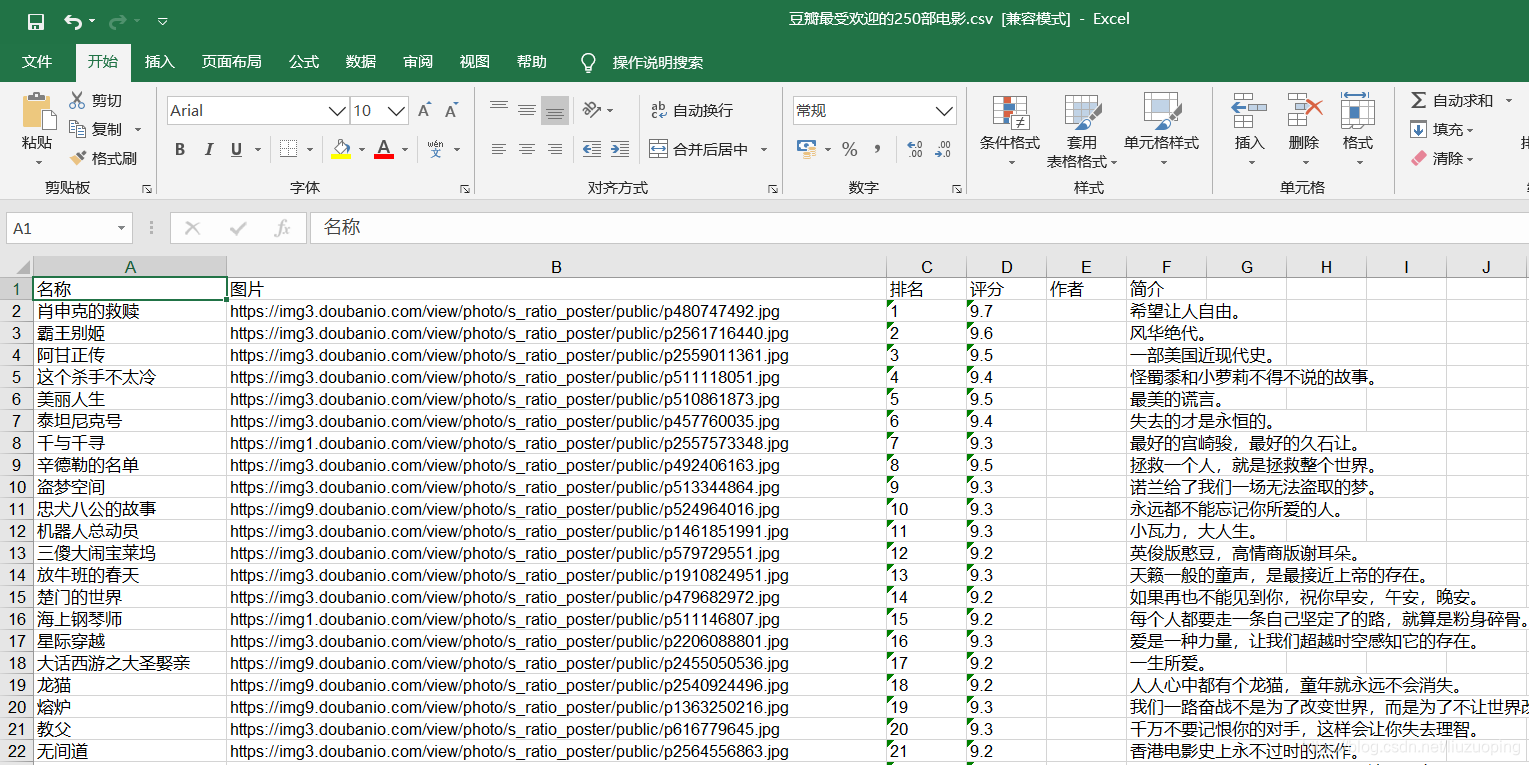The height and width of the screenshot is (765, 1529).
Task: Center cell text horizontally
Action: pyautogui.click(x=527, y=149)
